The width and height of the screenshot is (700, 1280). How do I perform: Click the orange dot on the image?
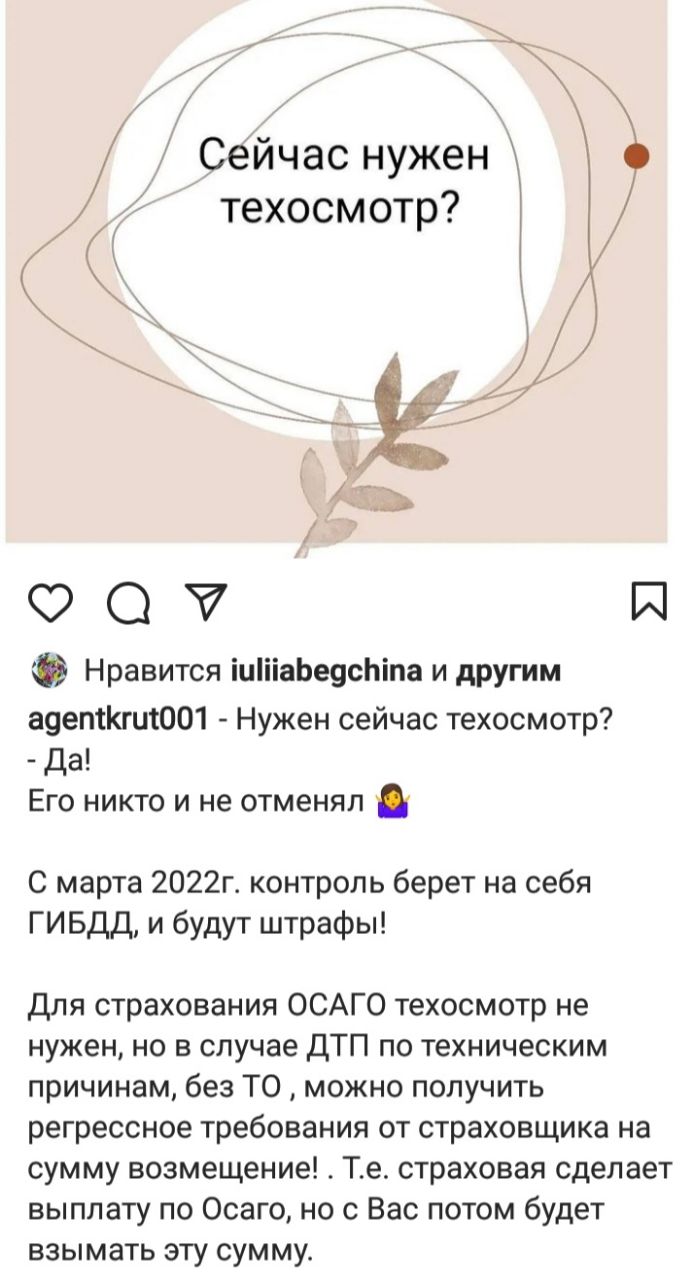pyautogui.click(x=636, y=156)
